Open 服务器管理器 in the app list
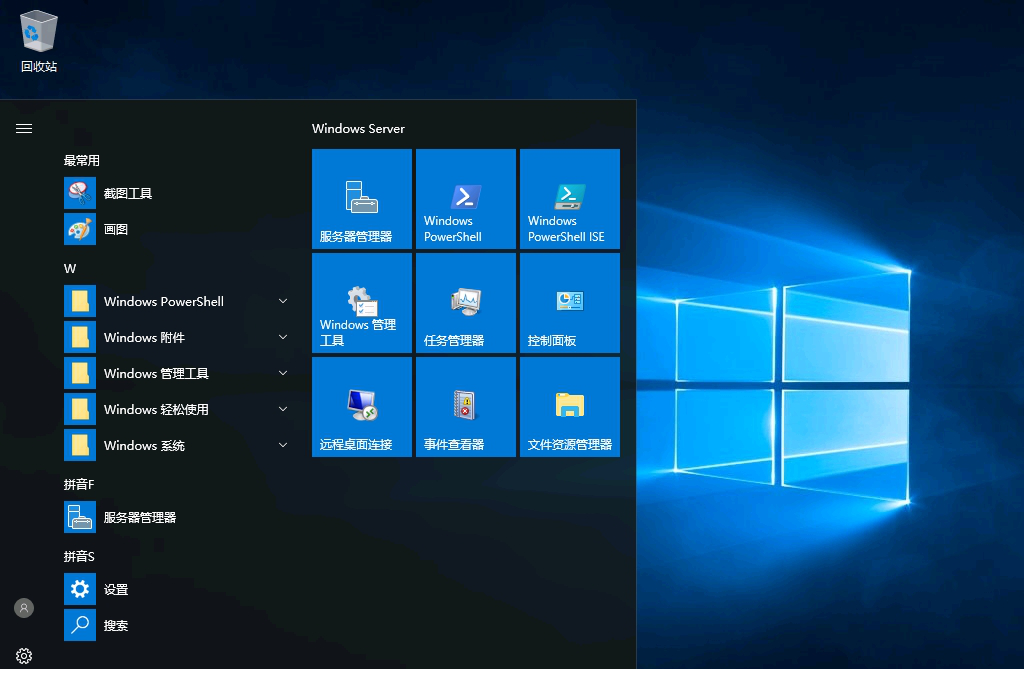This screenshot has width=1024, height=695. coord(176,517)
